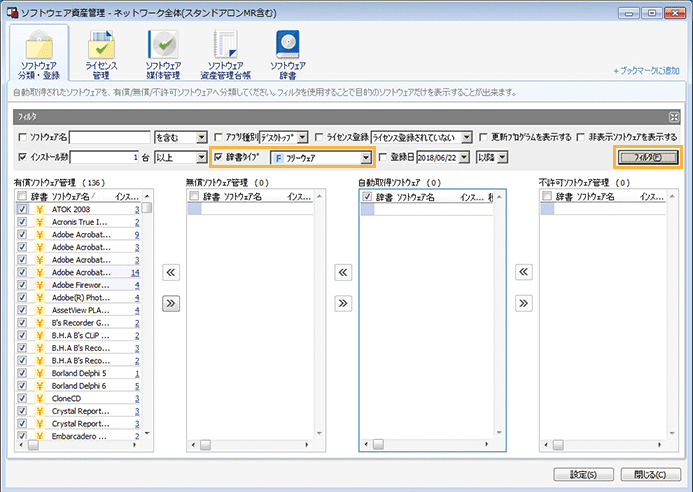The width and height of the screenshot is (693, 492).
Task: Click yen icon of B's Recorder G... row
Action: pyautogui.click(x=40, y=323)
